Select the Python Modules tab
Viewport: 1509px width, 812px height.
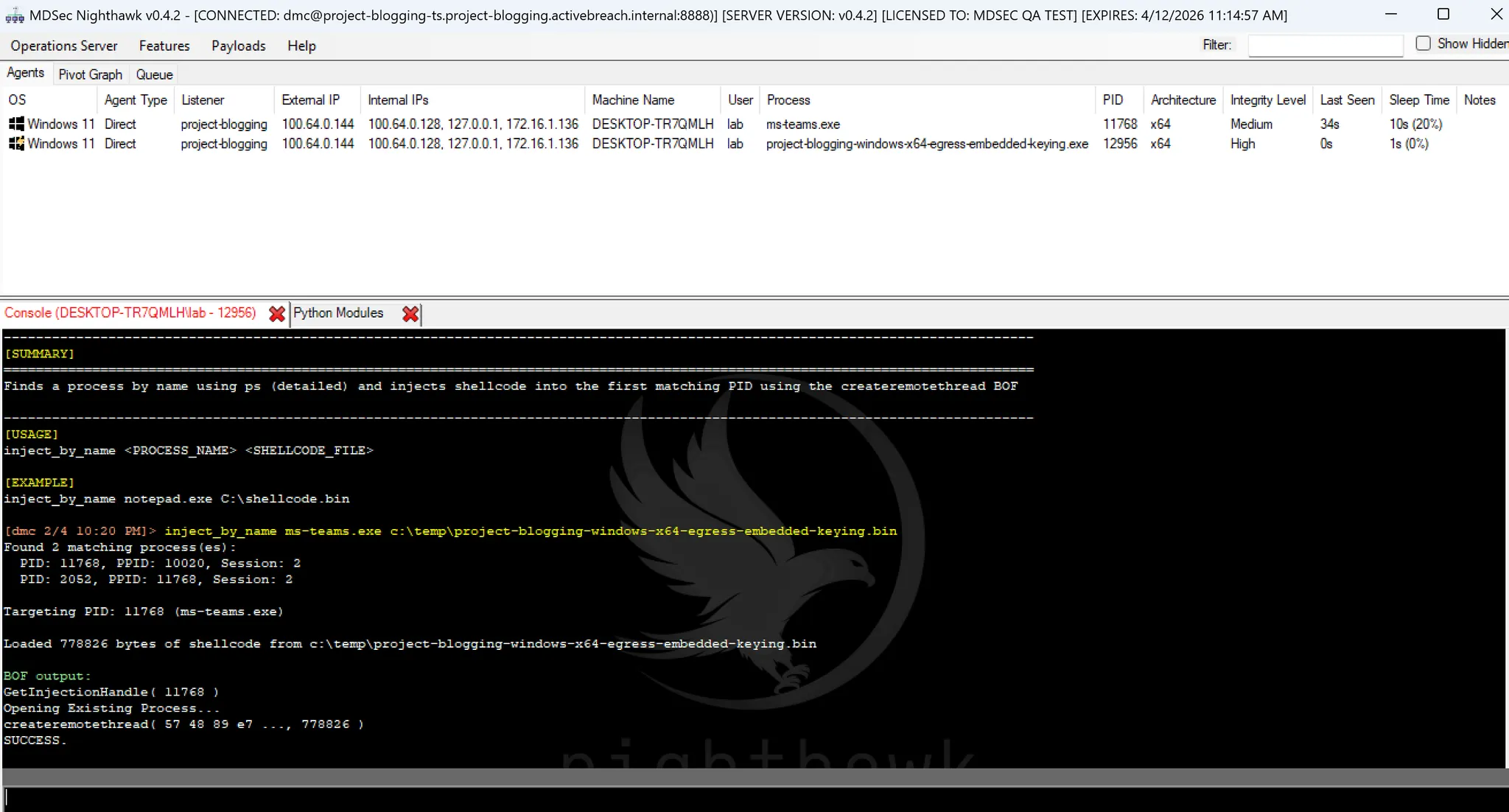pyautogui.click(x=338, y=313)
